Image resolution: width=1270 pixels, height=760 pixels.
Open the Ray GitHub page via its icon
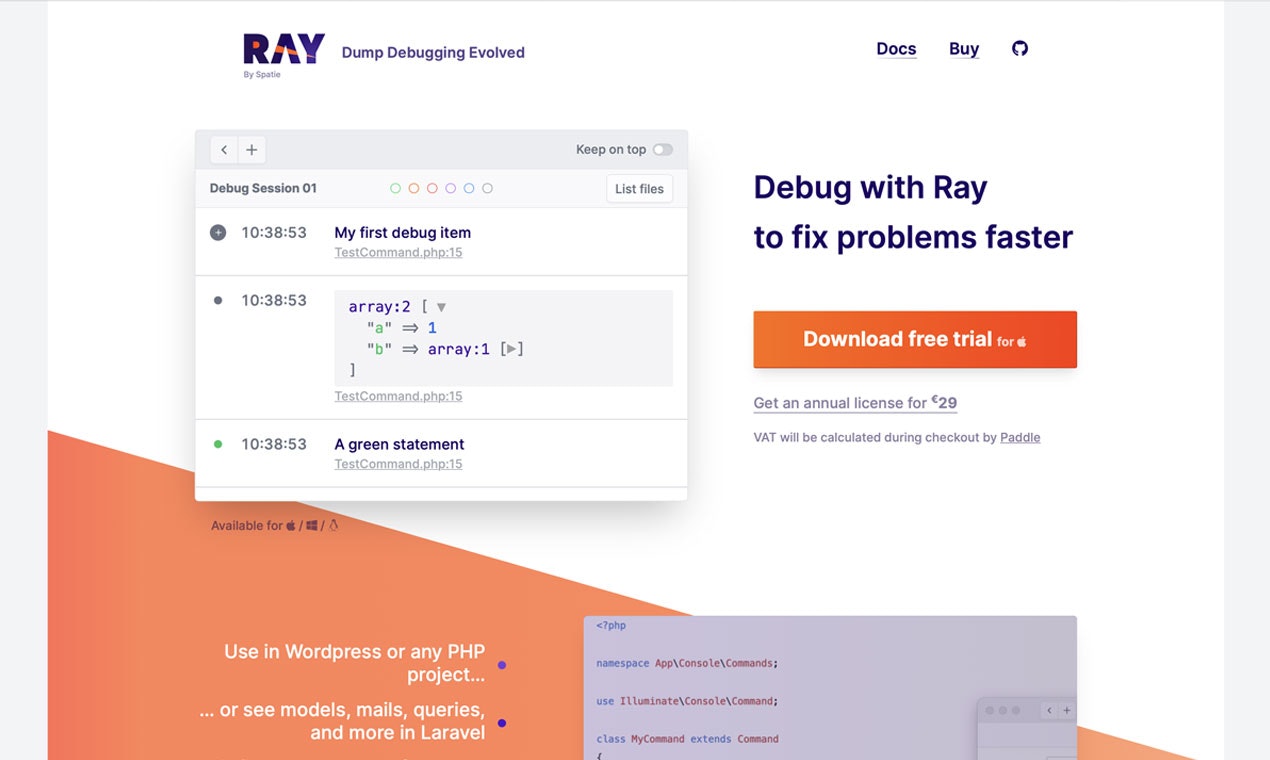coord(1019,48)
